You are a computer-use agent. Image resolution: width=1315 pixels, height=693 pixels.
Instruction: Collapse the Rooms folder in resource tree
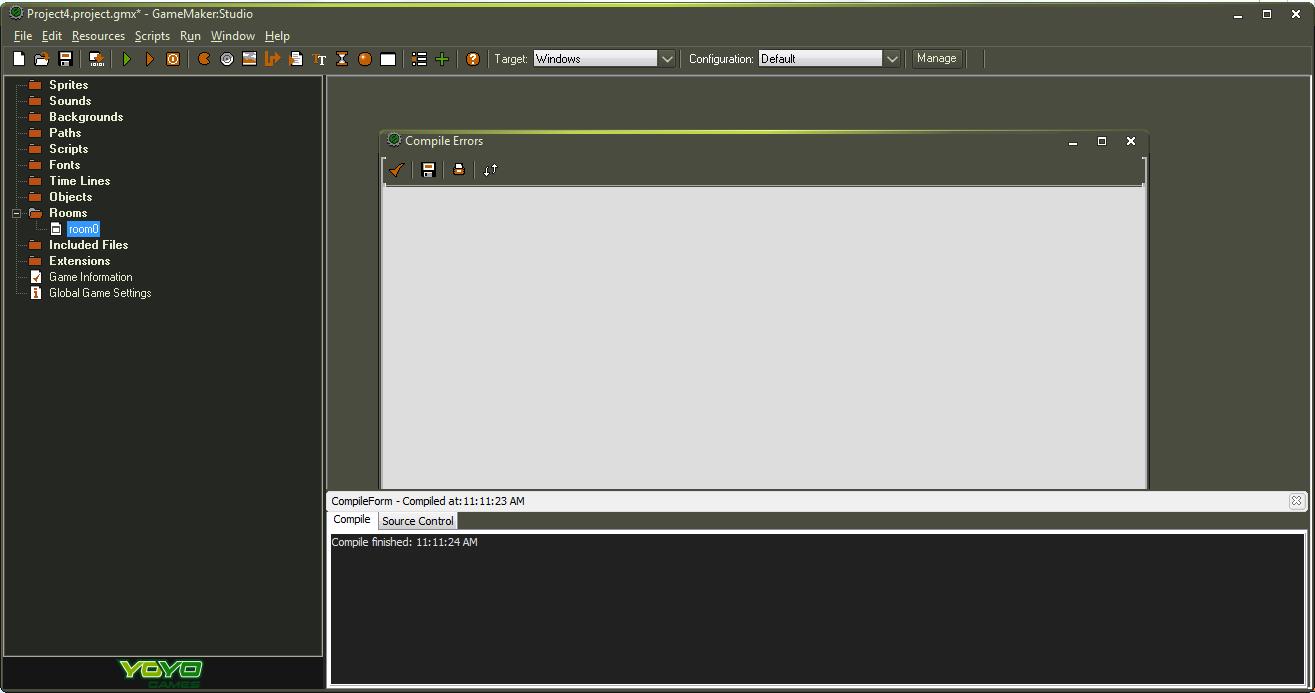(16, 213)
